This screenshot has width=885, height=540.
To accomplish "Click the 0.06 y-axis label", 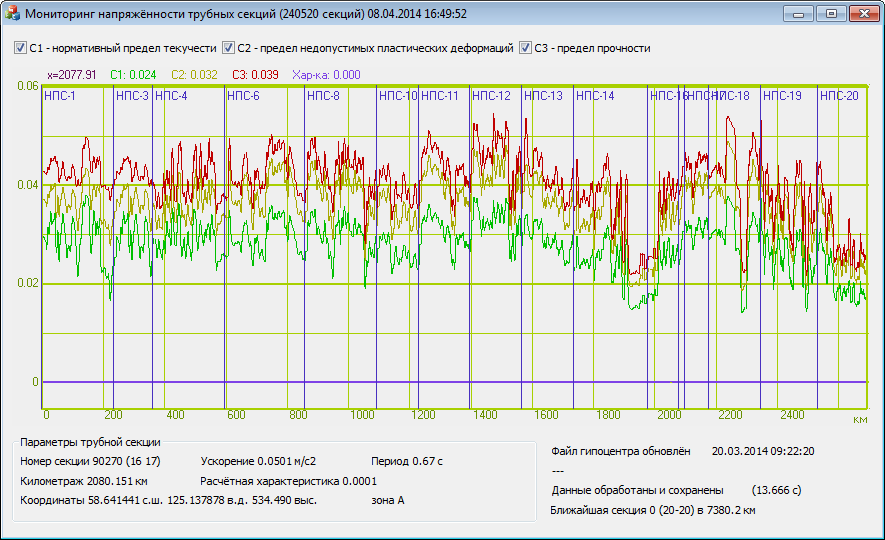I will [28, 86].
